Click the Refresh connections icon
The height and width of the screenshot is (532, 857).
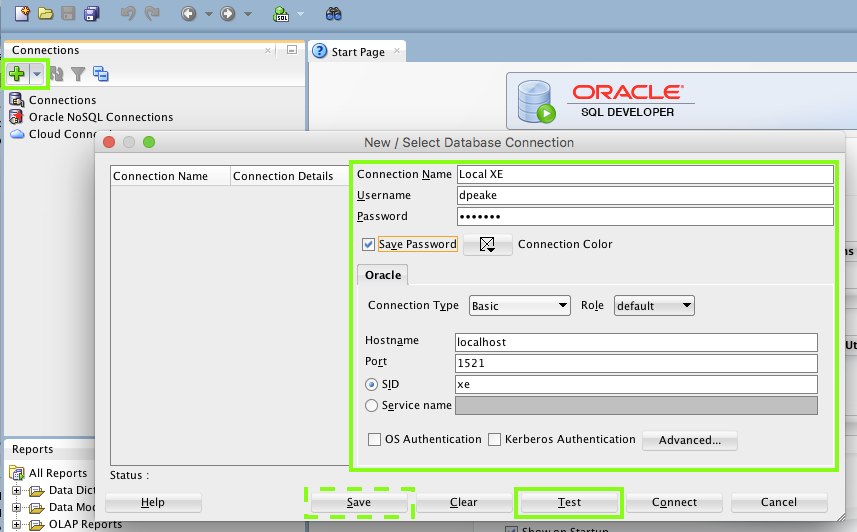(56, 73)
